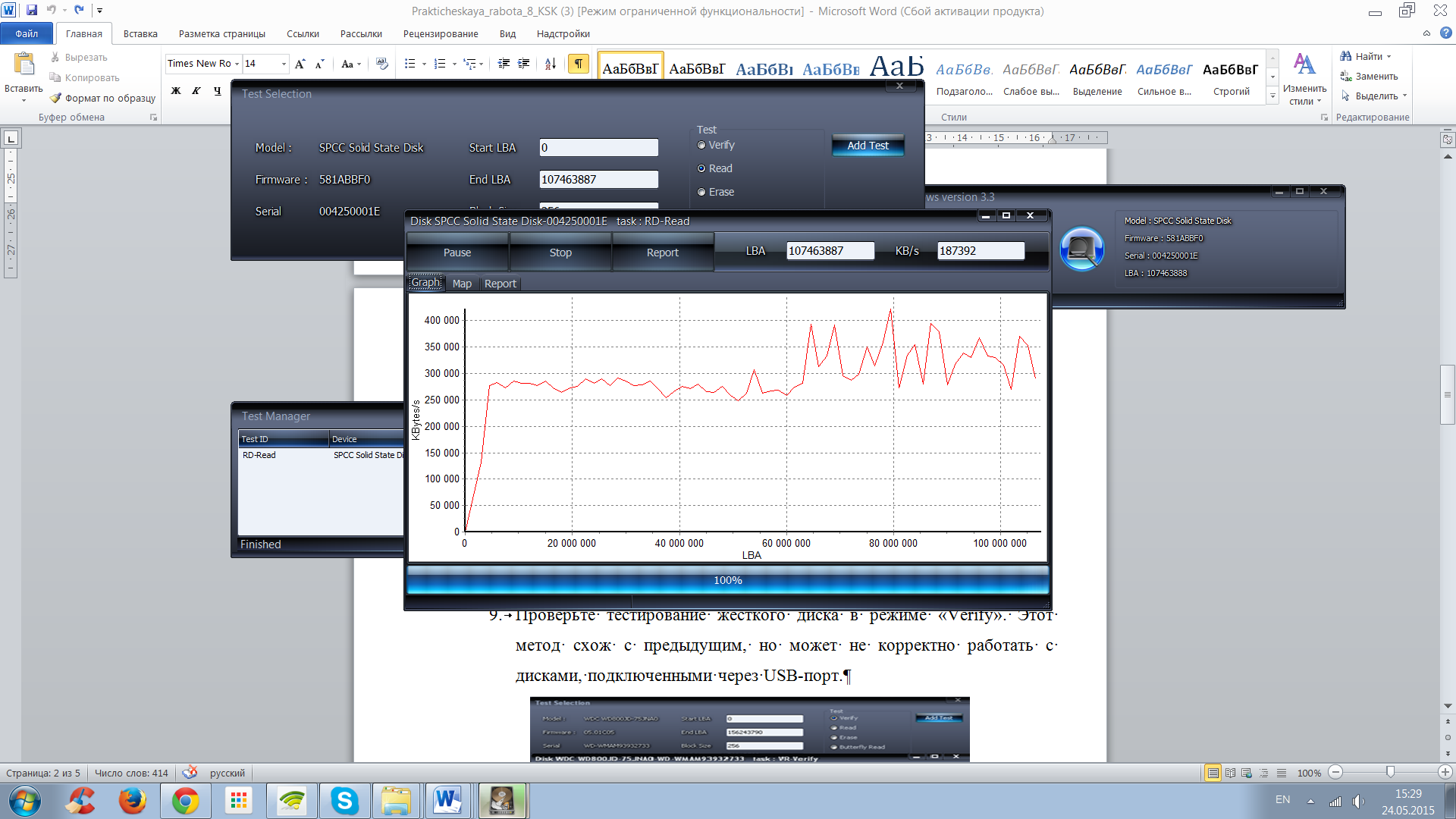Click the Redo arrow in quick access toolbar

point(79,10)
